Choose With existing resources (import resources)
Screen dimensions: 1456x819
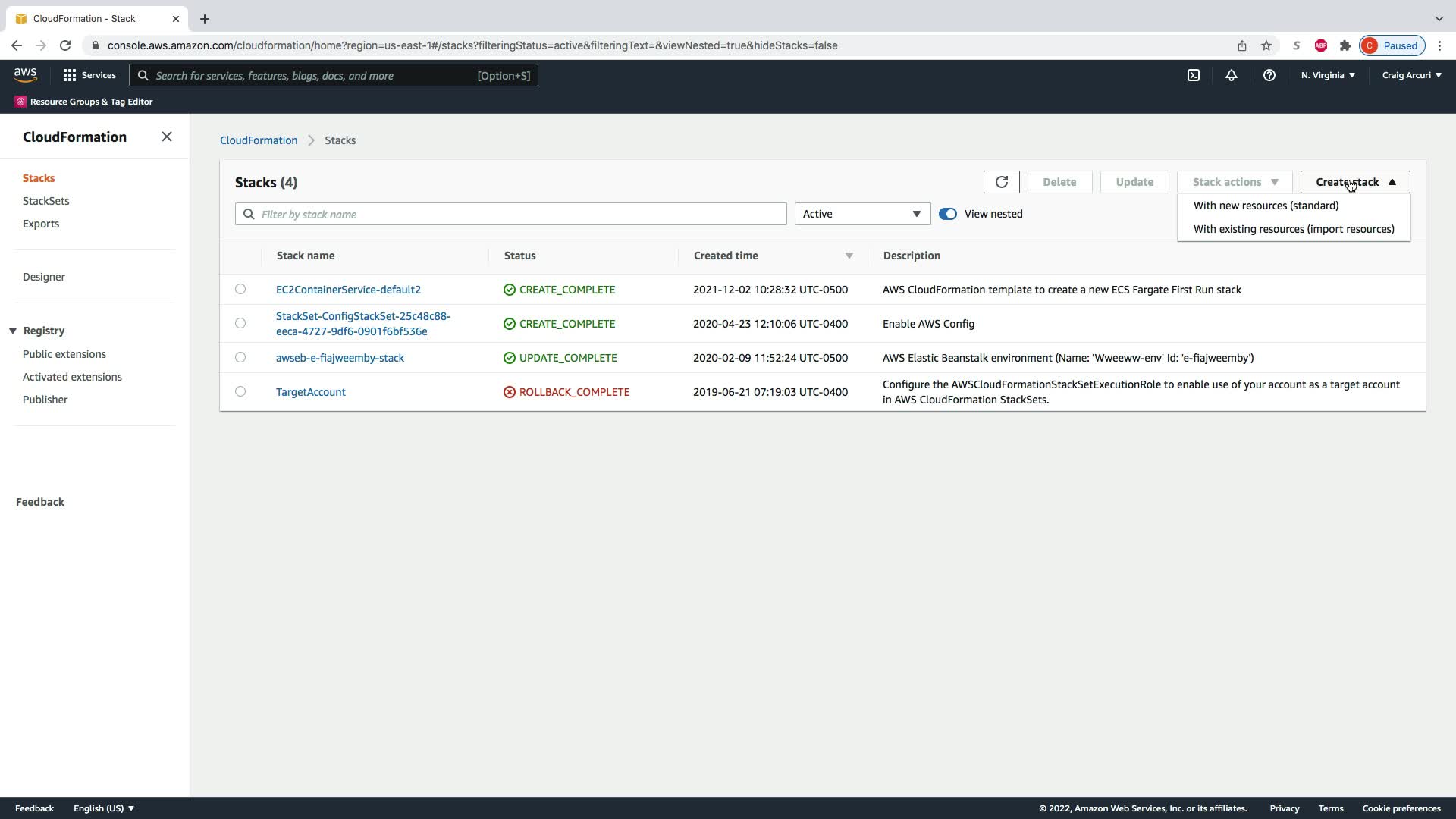[x=1293, y=229]
